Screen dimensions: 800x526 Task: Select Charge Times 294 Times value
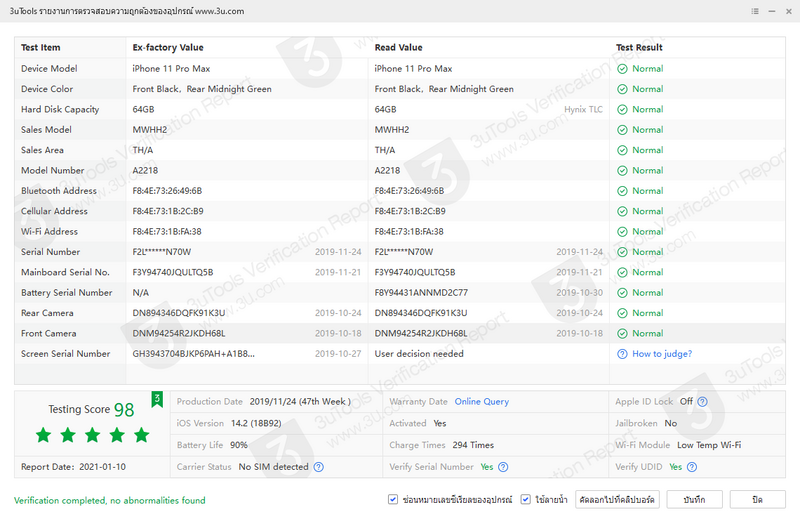click(473, 445)
